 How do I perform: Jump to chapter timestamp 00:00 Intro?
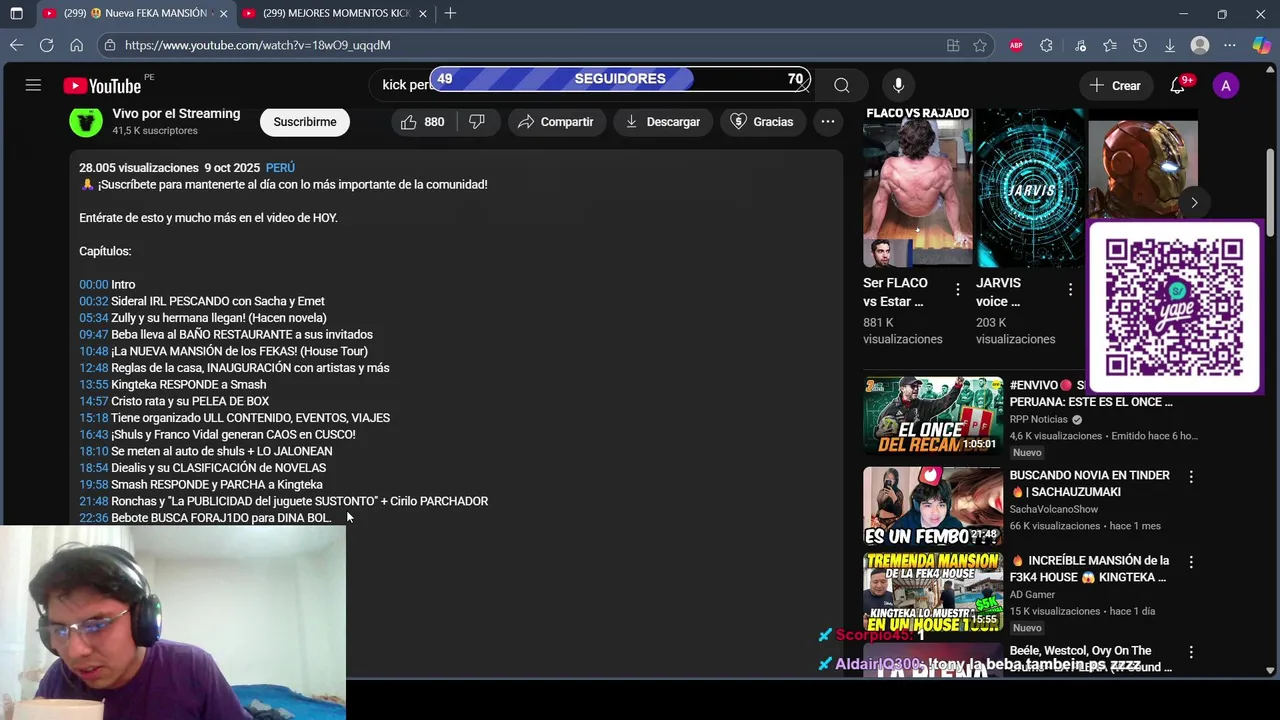(93, 285)
